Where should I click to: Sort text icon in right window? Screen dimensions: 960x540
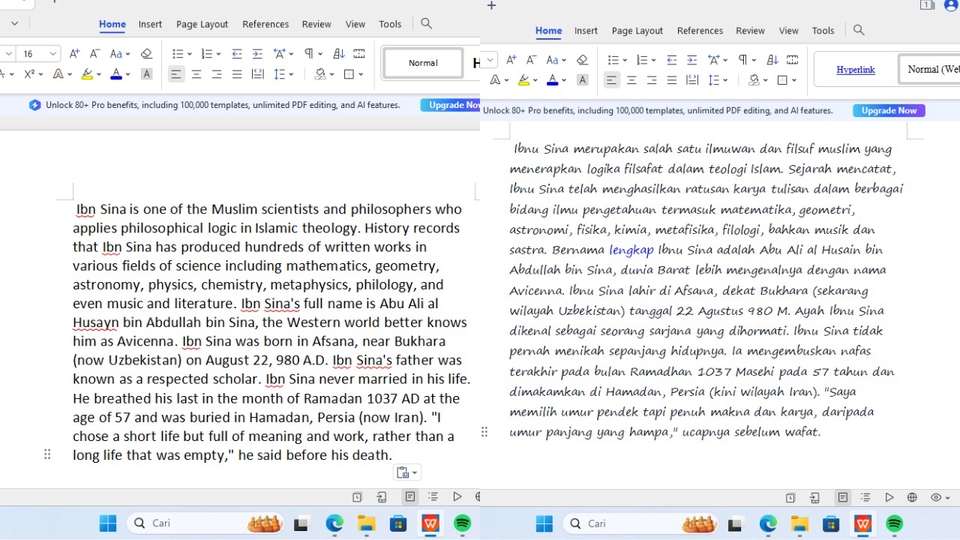click(772, 59)
